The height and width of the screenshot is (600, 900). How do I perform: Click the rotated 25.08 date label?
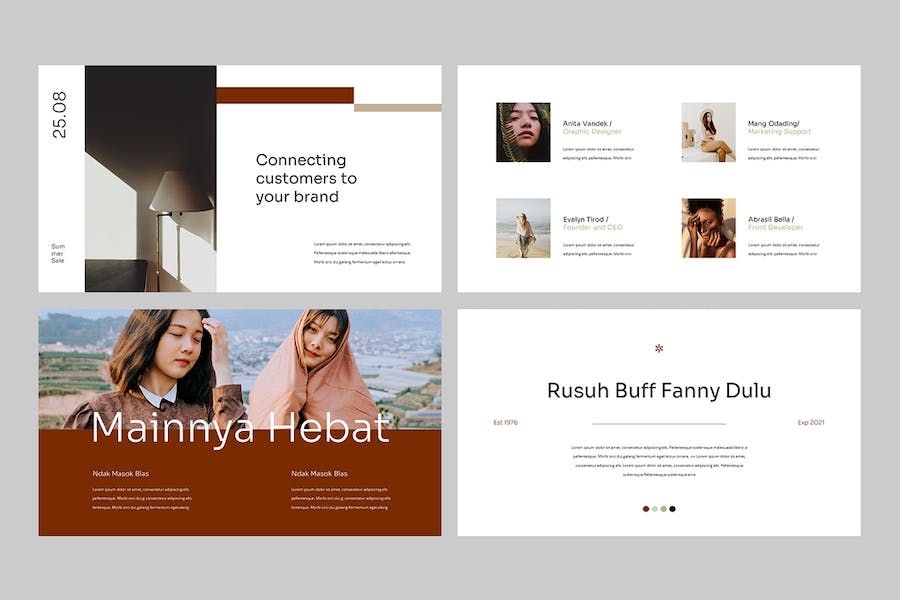tap(59, 114)
